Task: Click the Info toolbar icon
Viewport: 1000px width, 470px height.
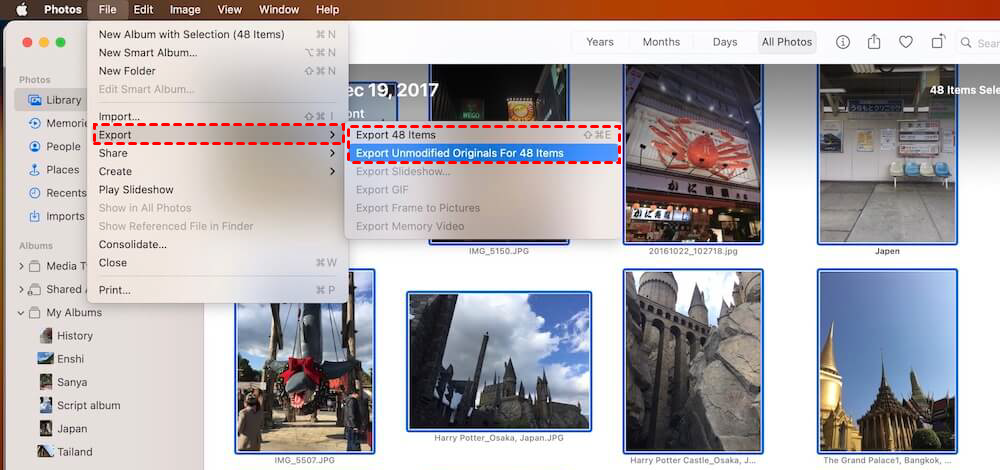Action: point(842,42)
